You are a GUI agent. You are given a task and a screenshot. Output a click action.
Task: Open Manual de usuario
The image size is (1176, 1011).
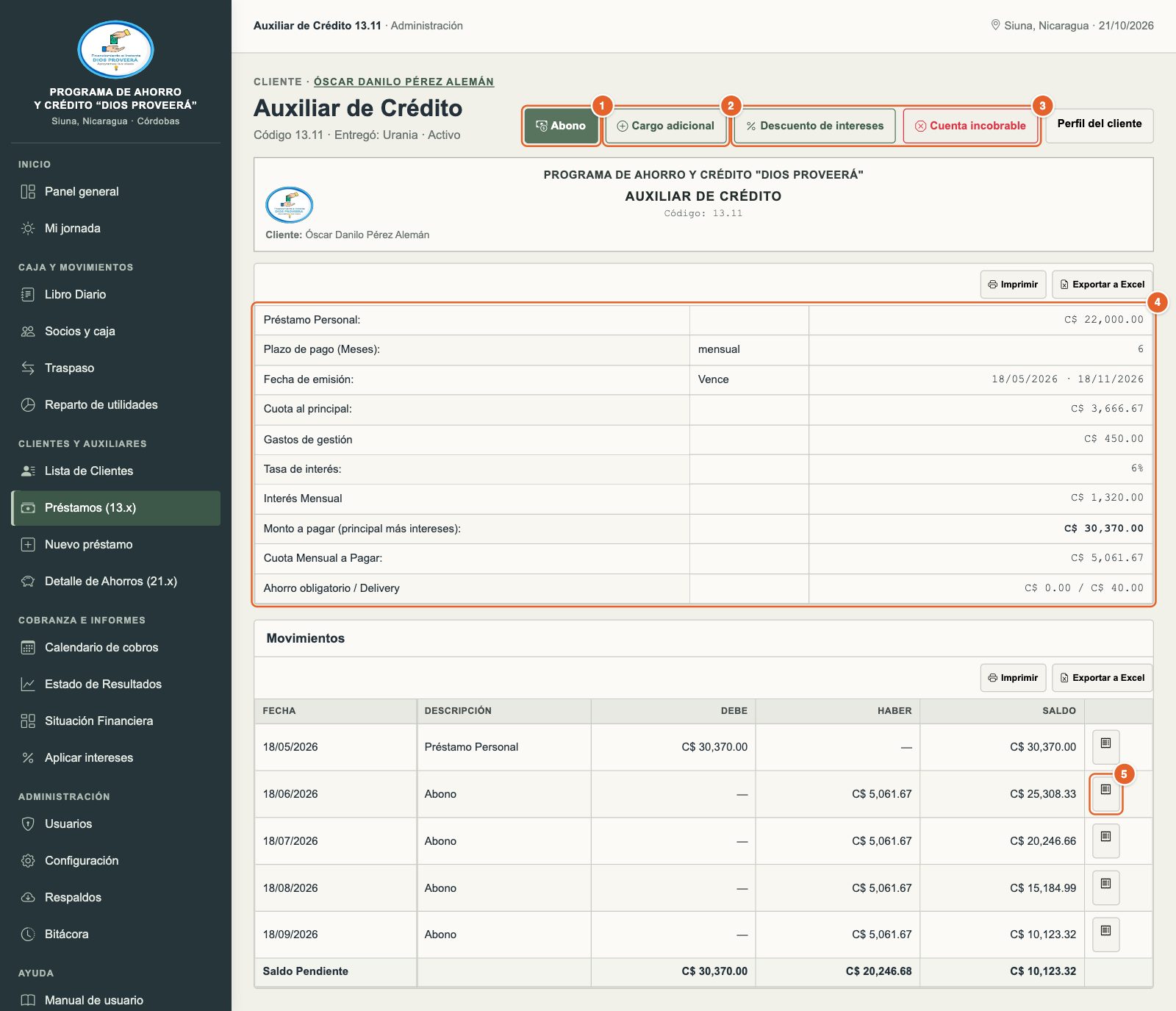[115, 1000]
